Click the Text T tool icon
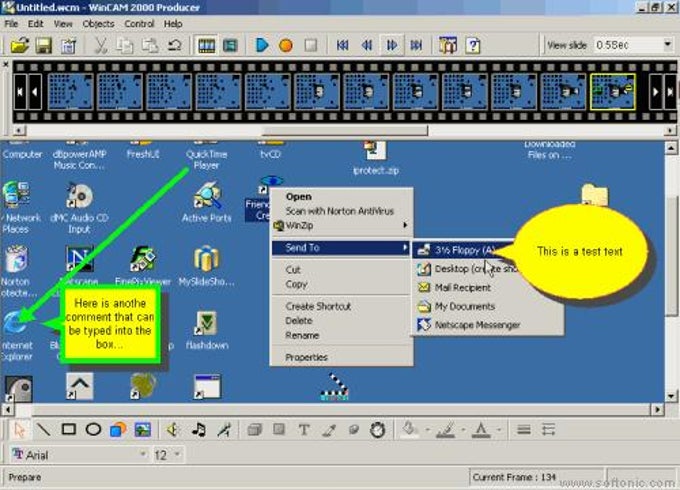Image resolution: width=680 pixels, height=490 pixels. click(x=304, y=430)
